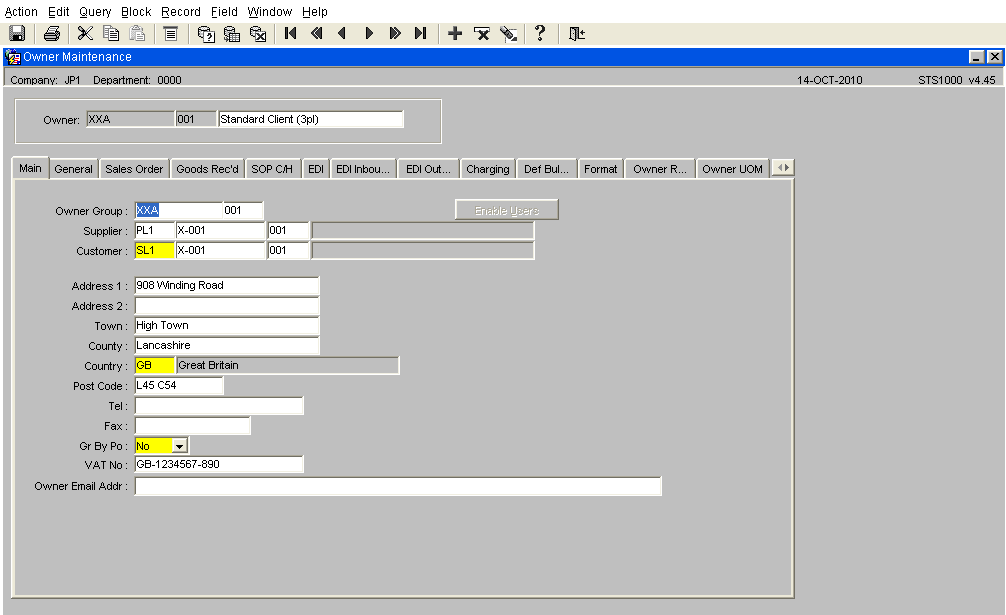Image resolution: width=1006 pixels, height=615 pixels.
Task: Go to the next record arrow
Action: coord(369,33)
